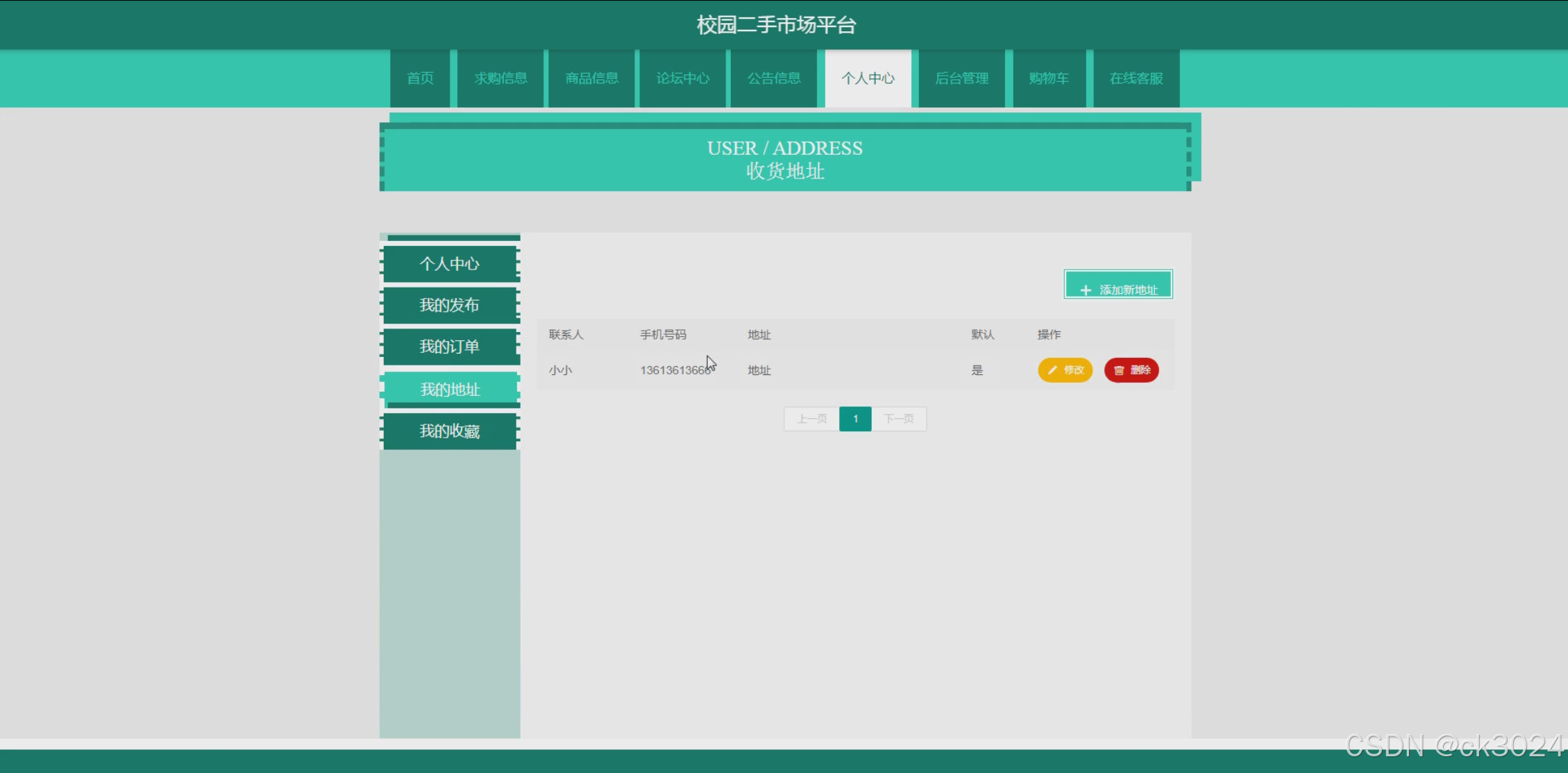Open the 公告信息 tab
Image resolution: width=1568 pixels, height=773 pixels.
tap(773, 78)
